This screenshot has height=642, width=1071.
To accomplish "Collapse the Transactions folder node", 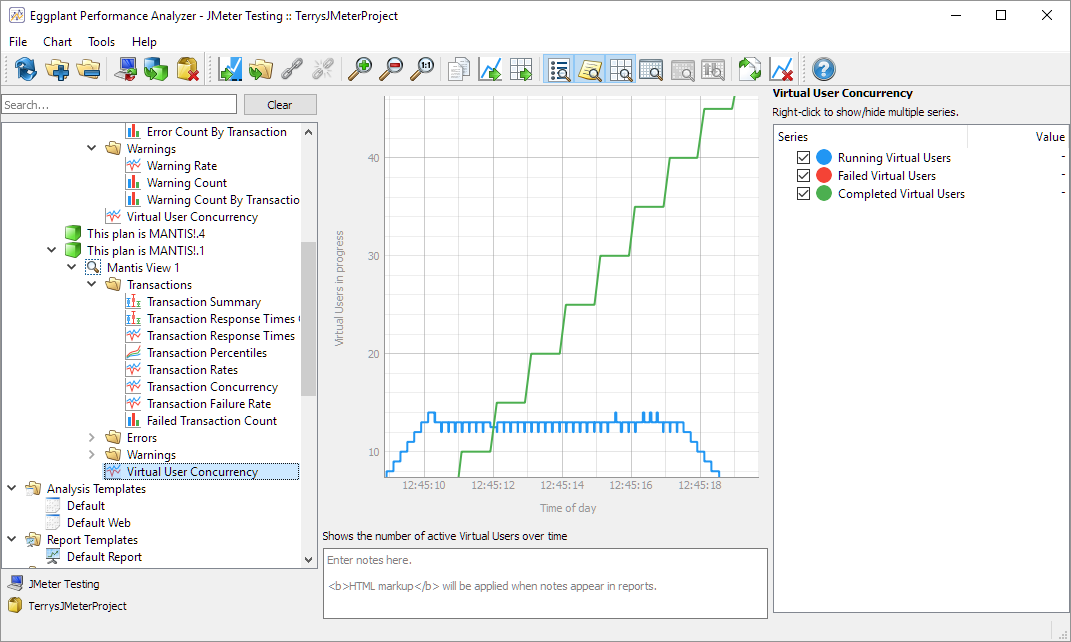I will point(92,285).
